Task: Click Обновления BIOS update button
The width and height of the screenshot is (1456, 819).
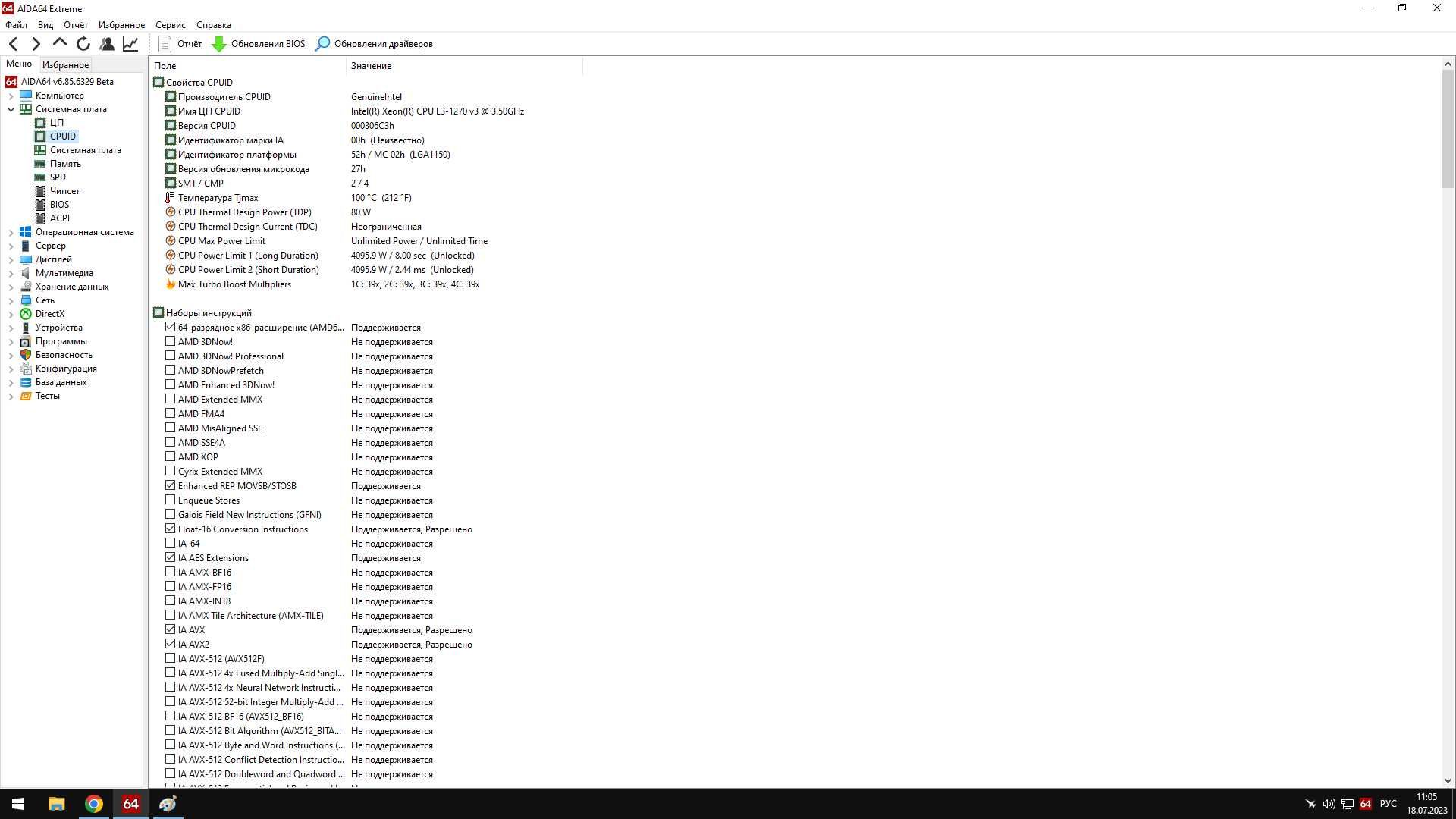Action: (258, 44)
